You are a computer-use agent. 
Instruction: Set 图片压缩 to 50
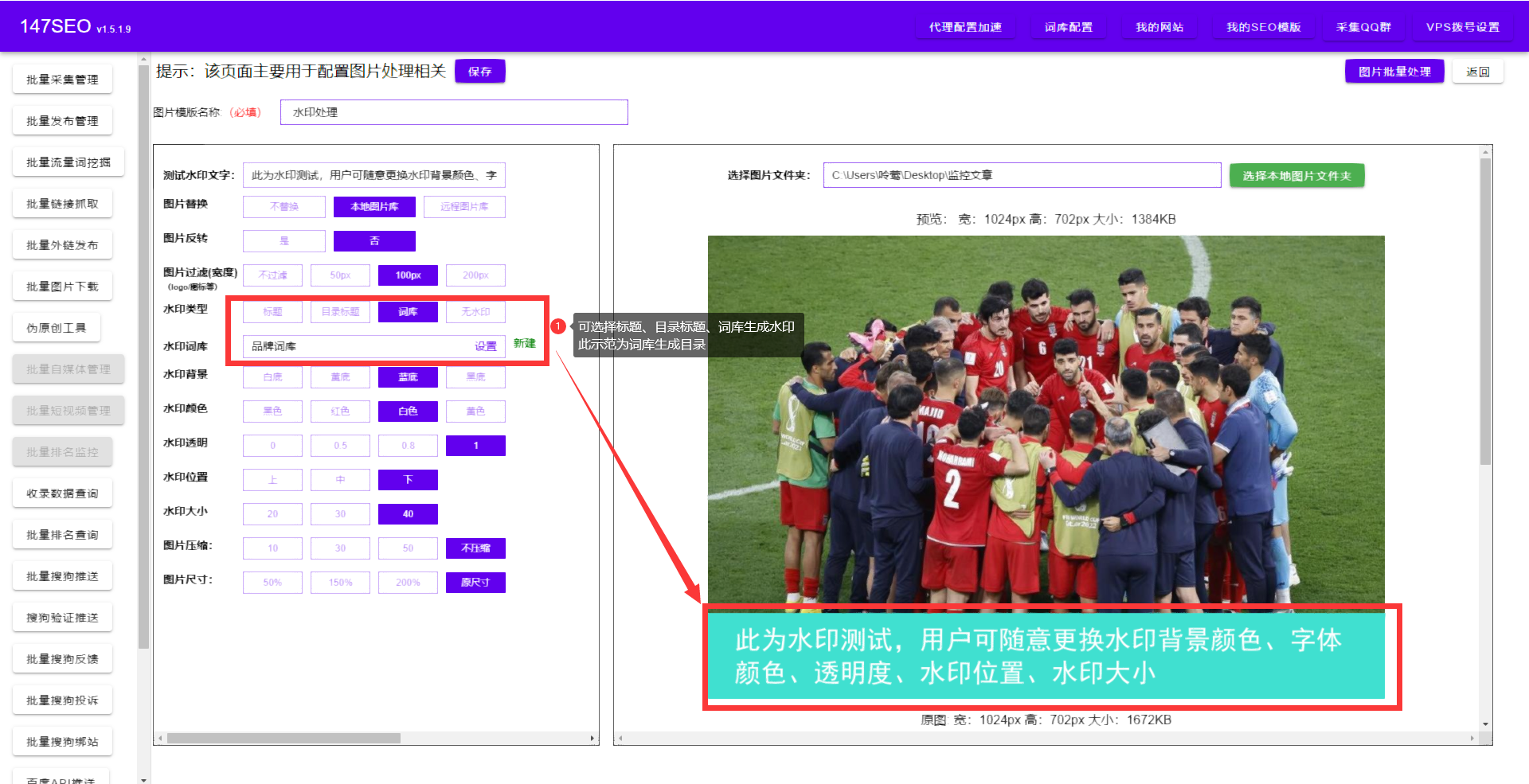(x=408, y=548)
